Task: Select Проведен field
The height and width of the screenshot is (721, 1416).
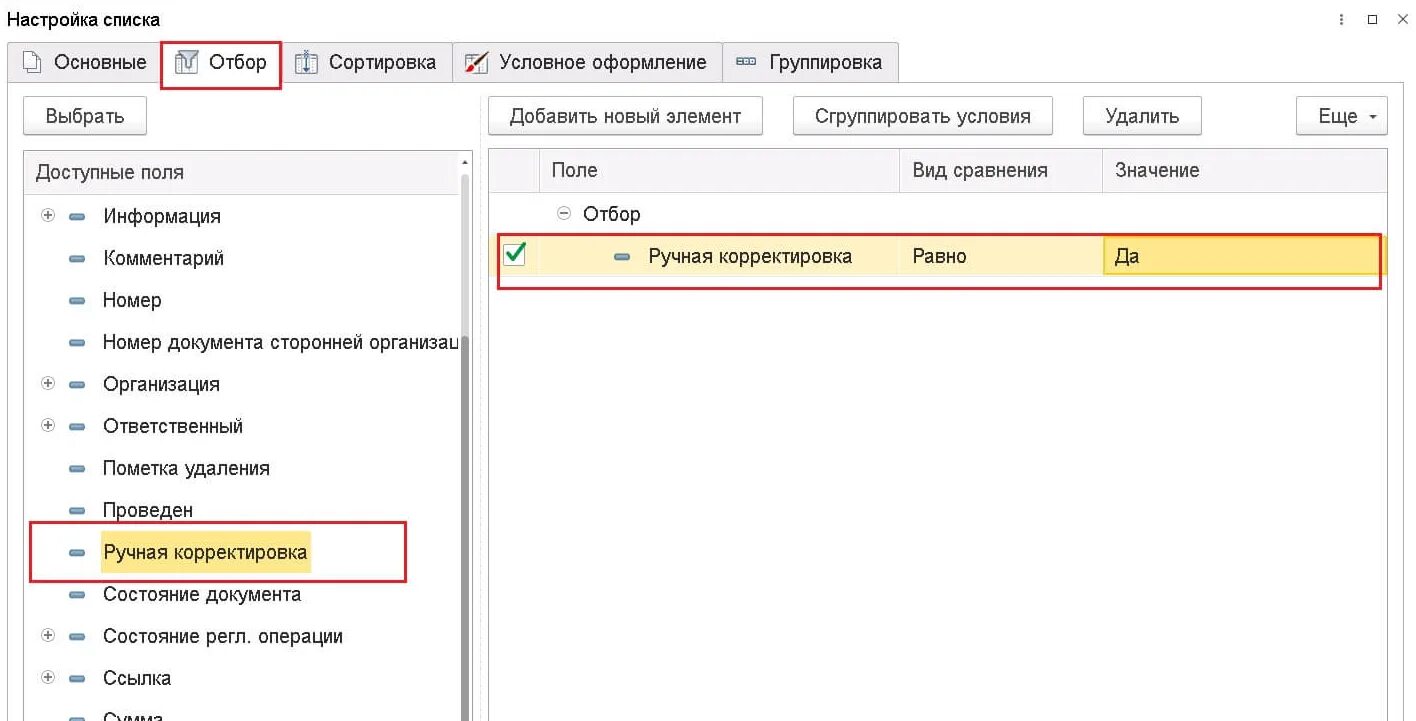Action: tap(148, 510)
